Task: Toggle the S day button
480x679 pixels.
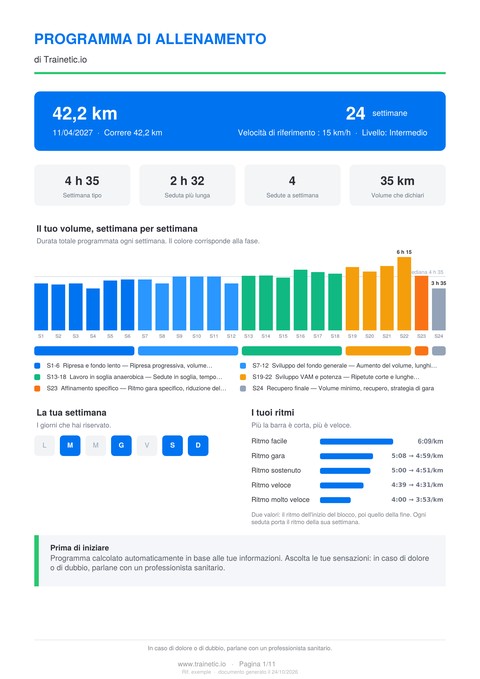Action: [172, 446]
